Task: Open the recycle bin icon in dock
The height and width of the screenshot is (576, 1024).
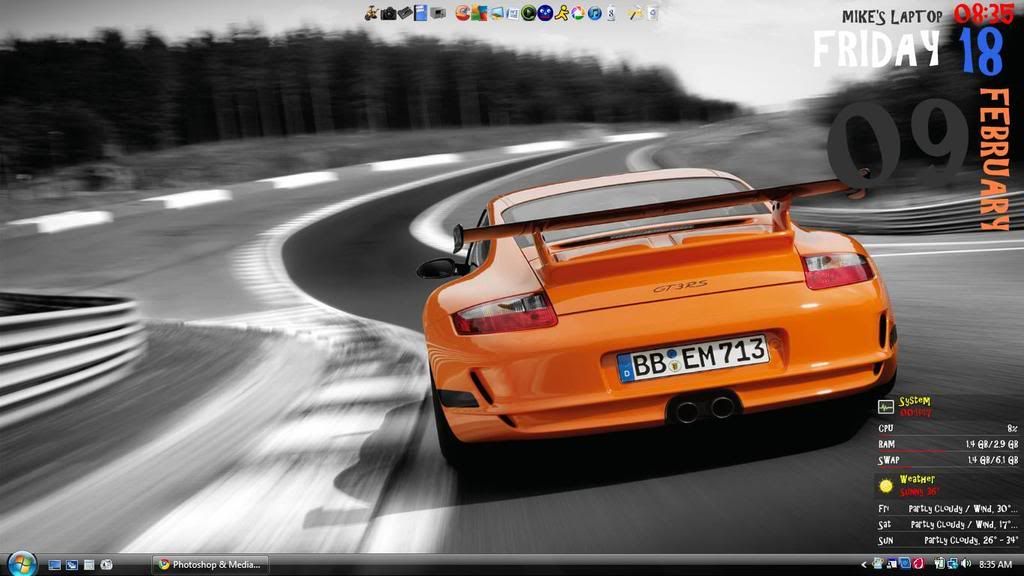Action: tap(652, 13)
